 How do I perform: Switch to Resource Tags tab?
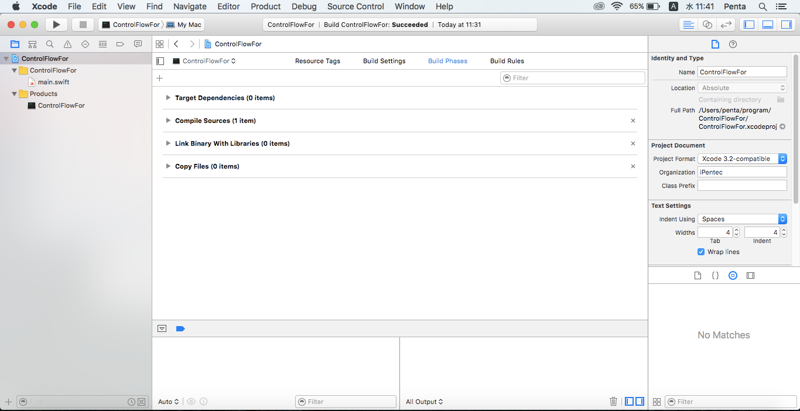(x=317, y=61)
